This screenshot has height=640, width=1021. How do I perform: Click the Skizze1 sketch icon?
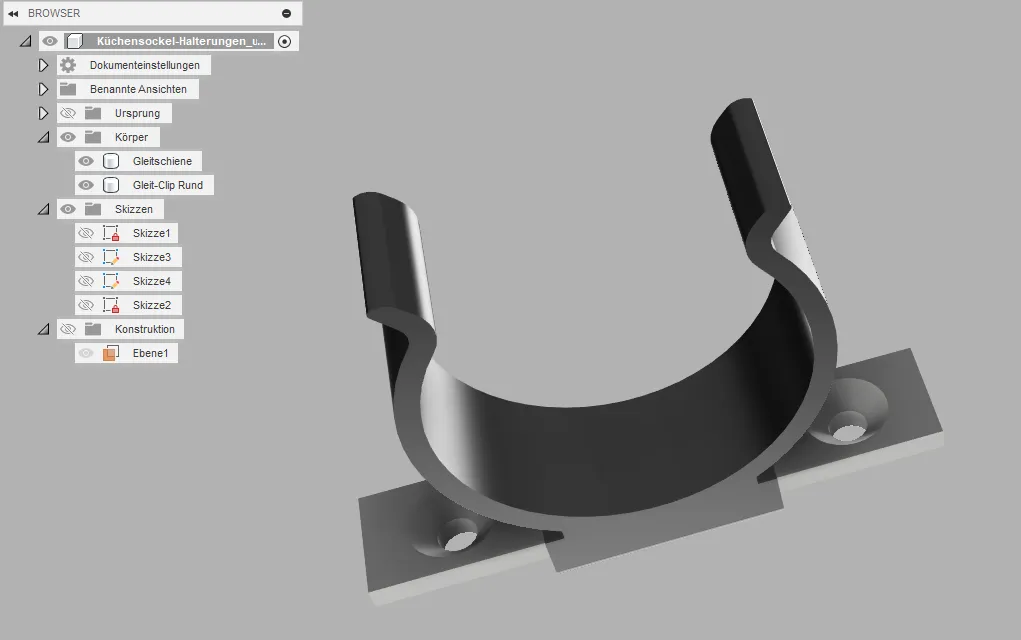[x=111, y=233]
